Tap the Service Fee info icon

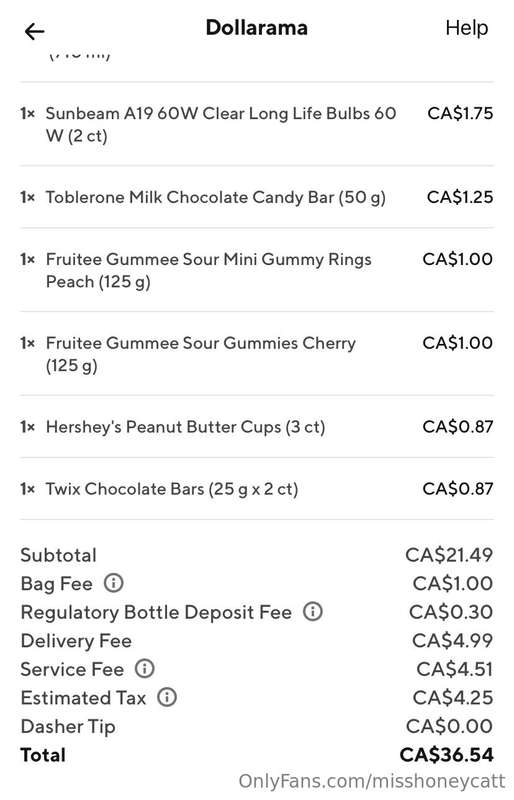[144, 668]
